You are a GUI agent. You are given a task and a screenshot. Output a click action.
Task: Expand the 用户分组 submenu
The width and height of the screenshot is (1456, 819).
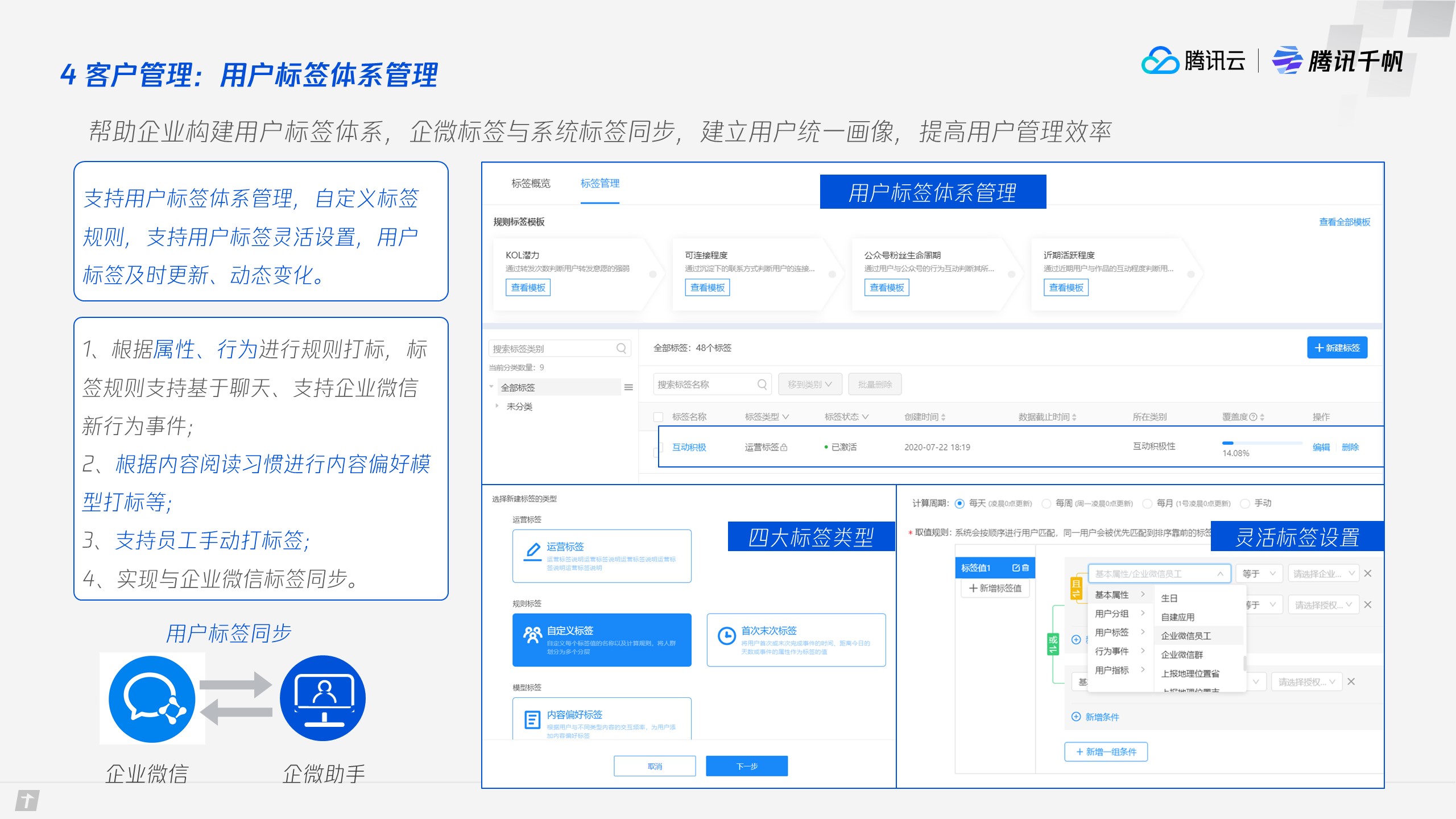click(1119, 613)
